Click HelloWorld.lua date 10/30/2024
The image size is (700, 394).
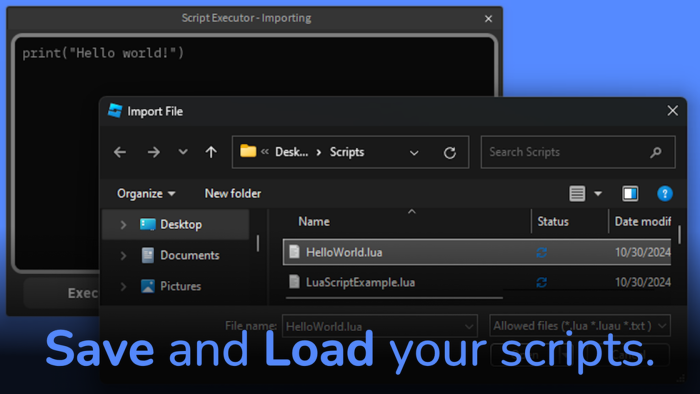pos(643,253)
